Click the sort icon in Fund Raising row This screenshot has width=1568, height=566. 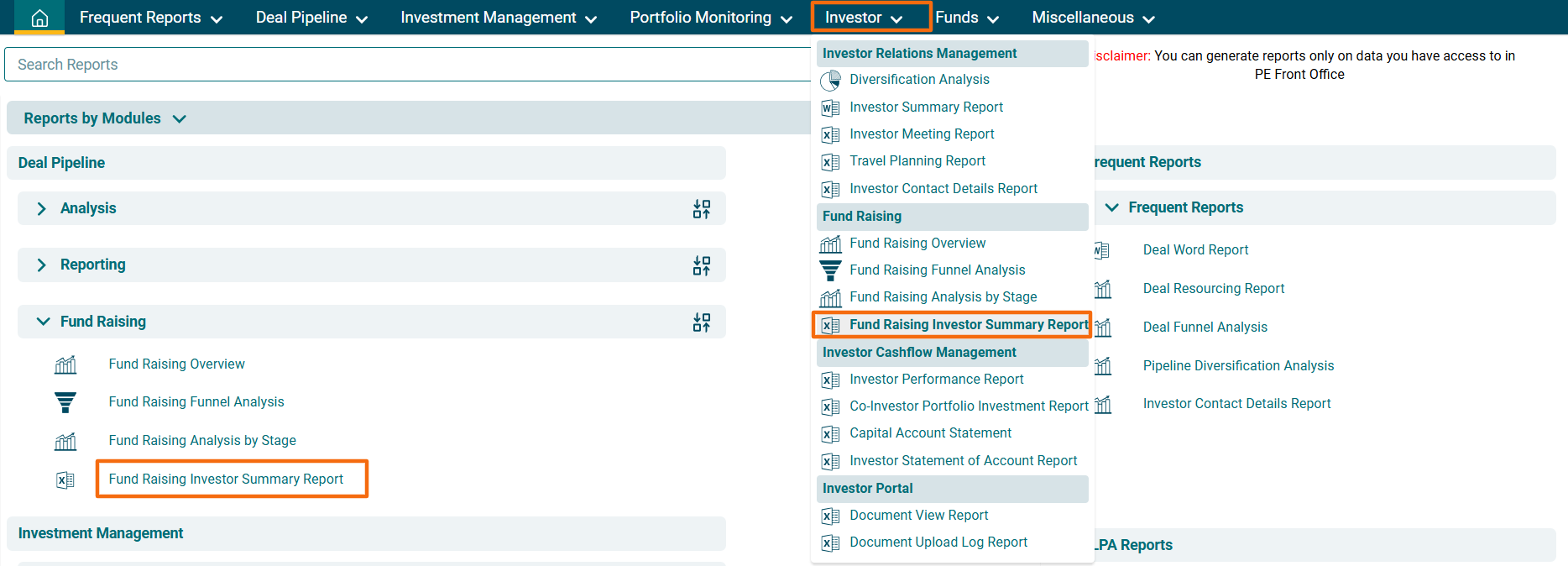(701, 322)
